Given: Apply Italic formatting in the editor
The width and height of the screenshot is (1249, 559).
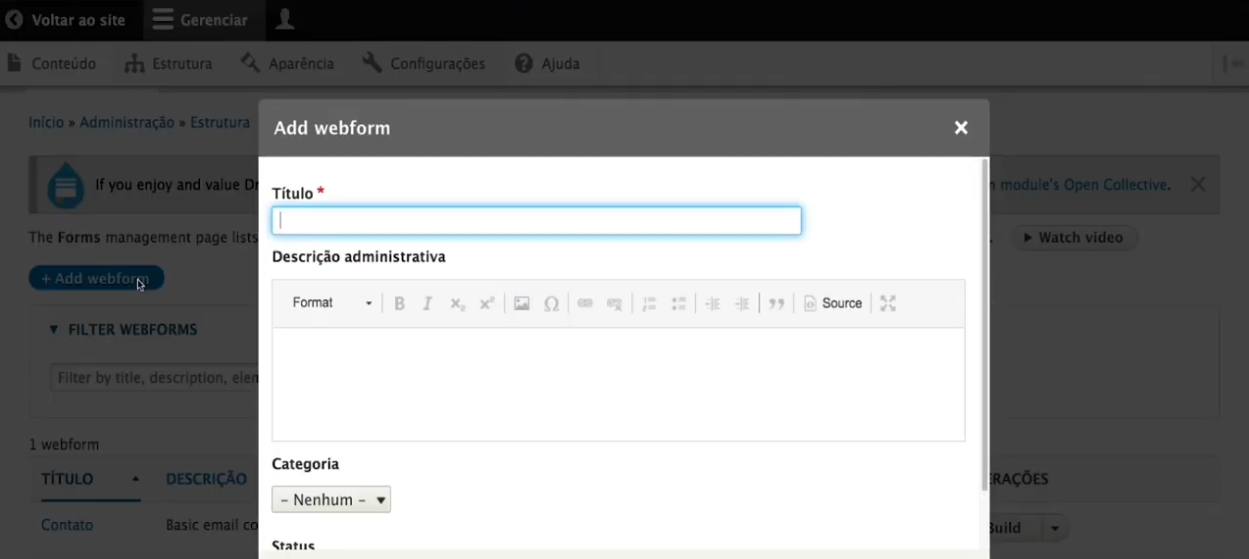Looking at the screenshot, I should 427,303.
